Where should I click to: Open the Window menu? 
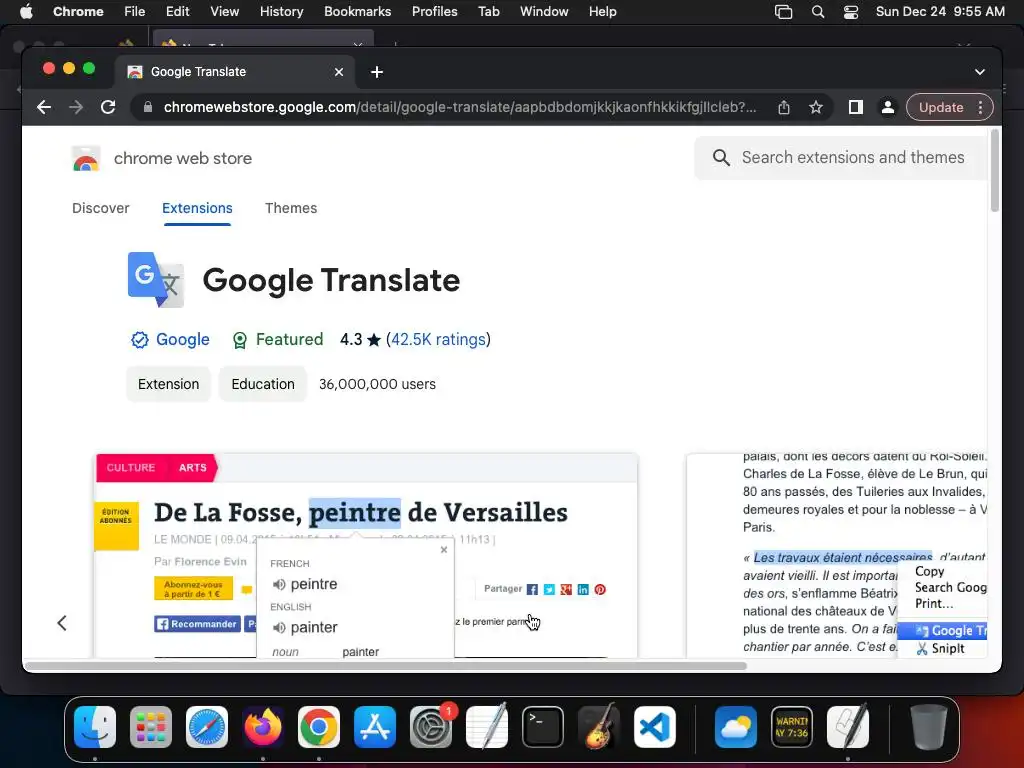[x=544, y=12]
